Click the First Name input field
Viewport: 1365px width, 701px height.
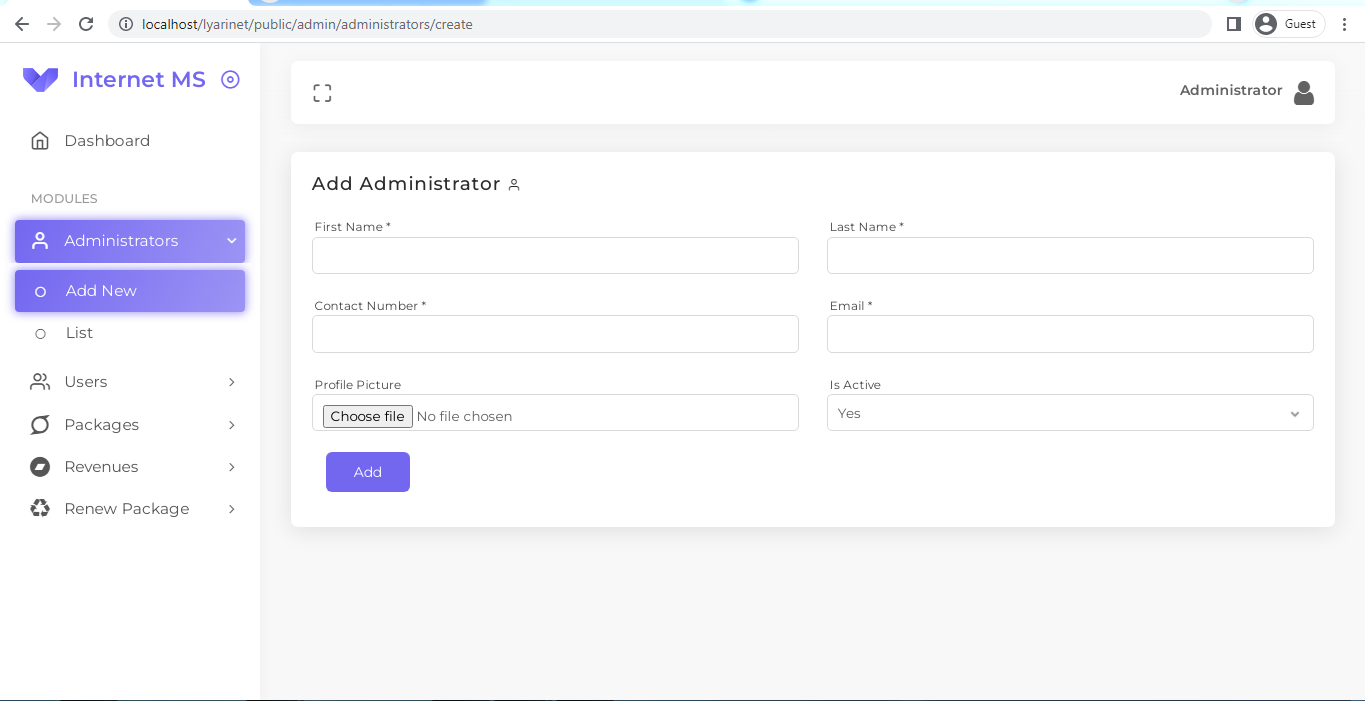[555, 255]
